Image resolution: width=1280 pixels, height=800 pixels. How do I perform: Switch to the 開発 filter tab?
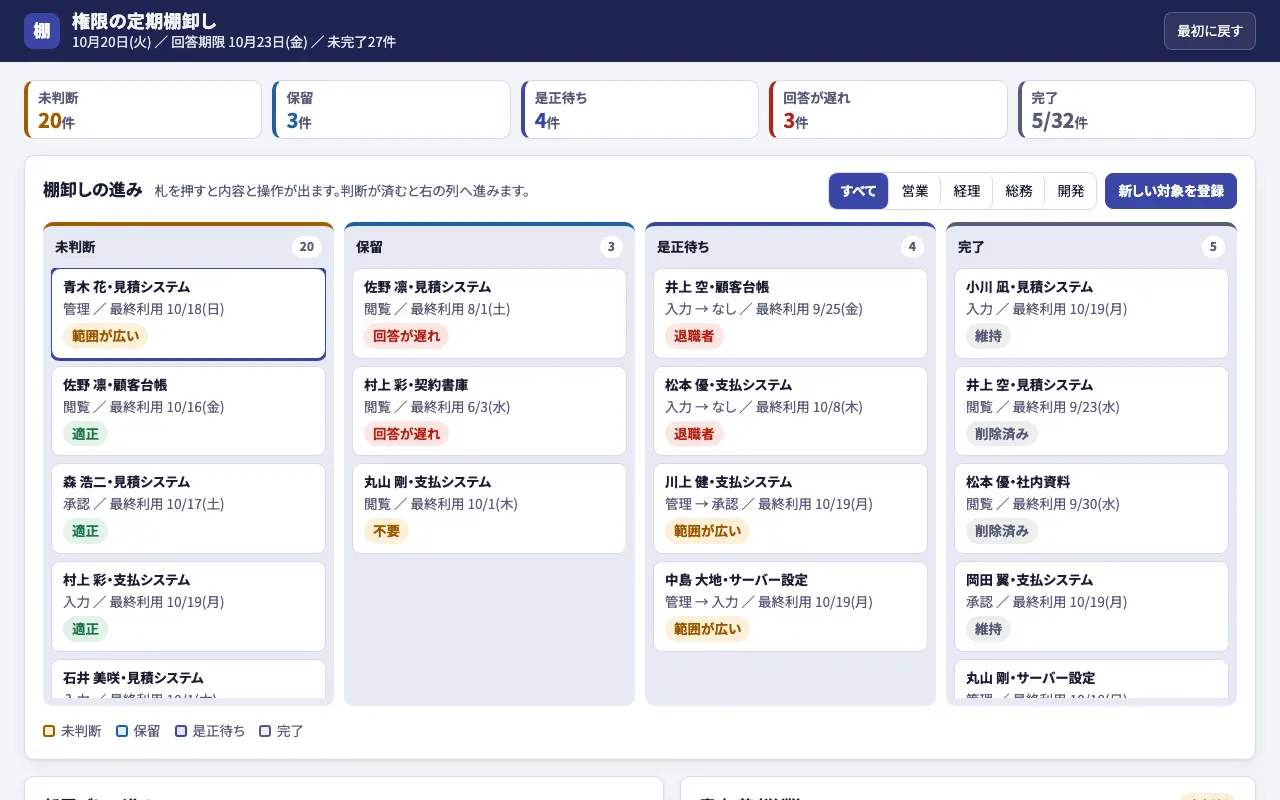(x=1071, y=191)
